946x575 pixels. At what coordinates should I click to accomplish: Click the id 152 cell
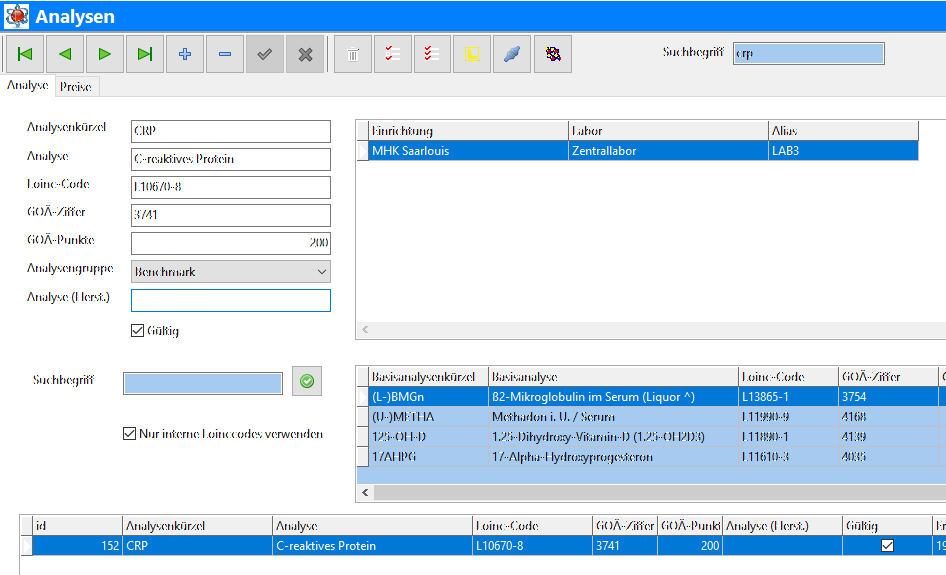pyautogui.click(x=77, y=545)
